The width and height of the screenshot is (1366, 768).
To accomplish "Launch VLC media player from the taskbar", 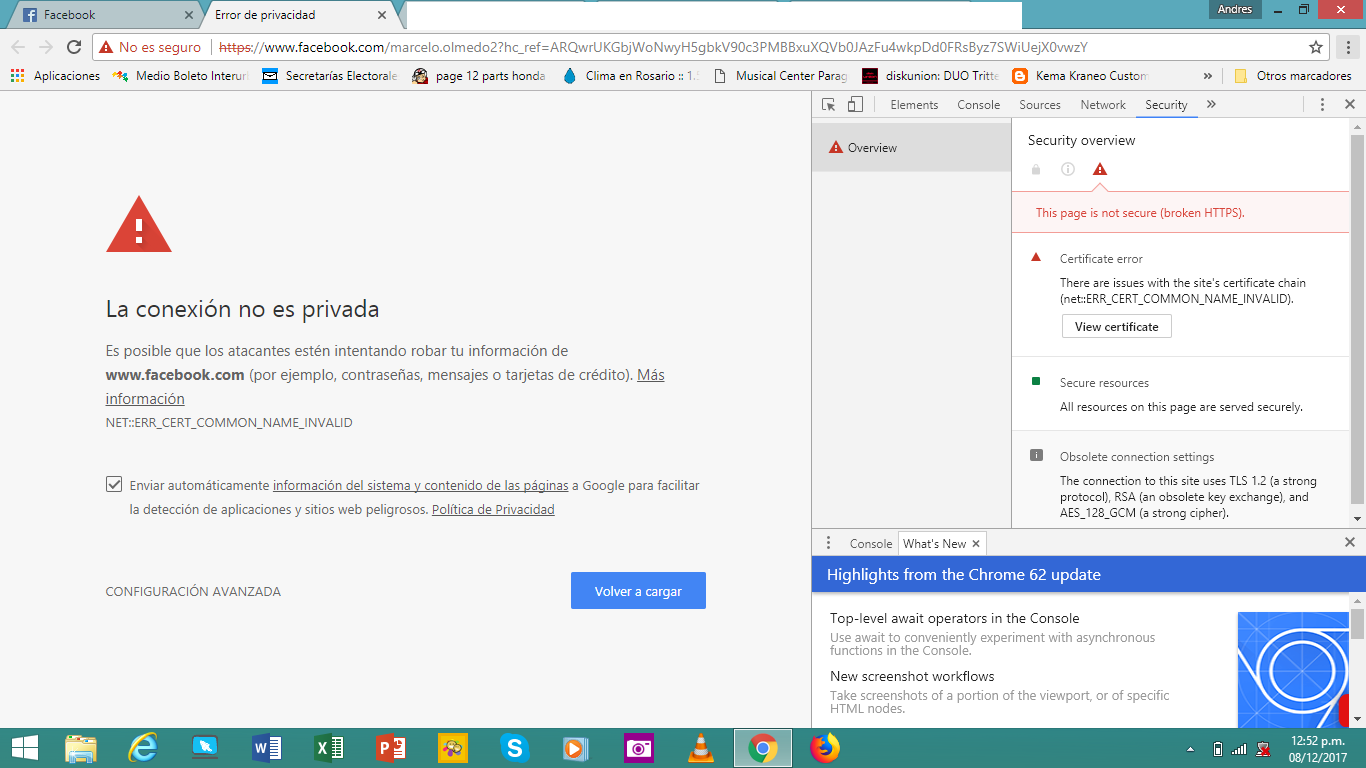I will coord(701,748).
